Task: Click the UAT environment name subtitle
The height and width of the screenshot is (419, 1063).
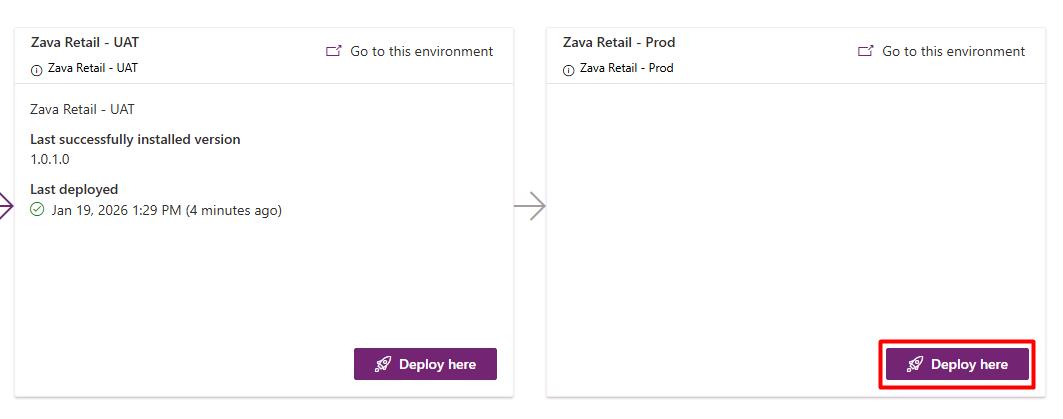Action: point(93,68)
